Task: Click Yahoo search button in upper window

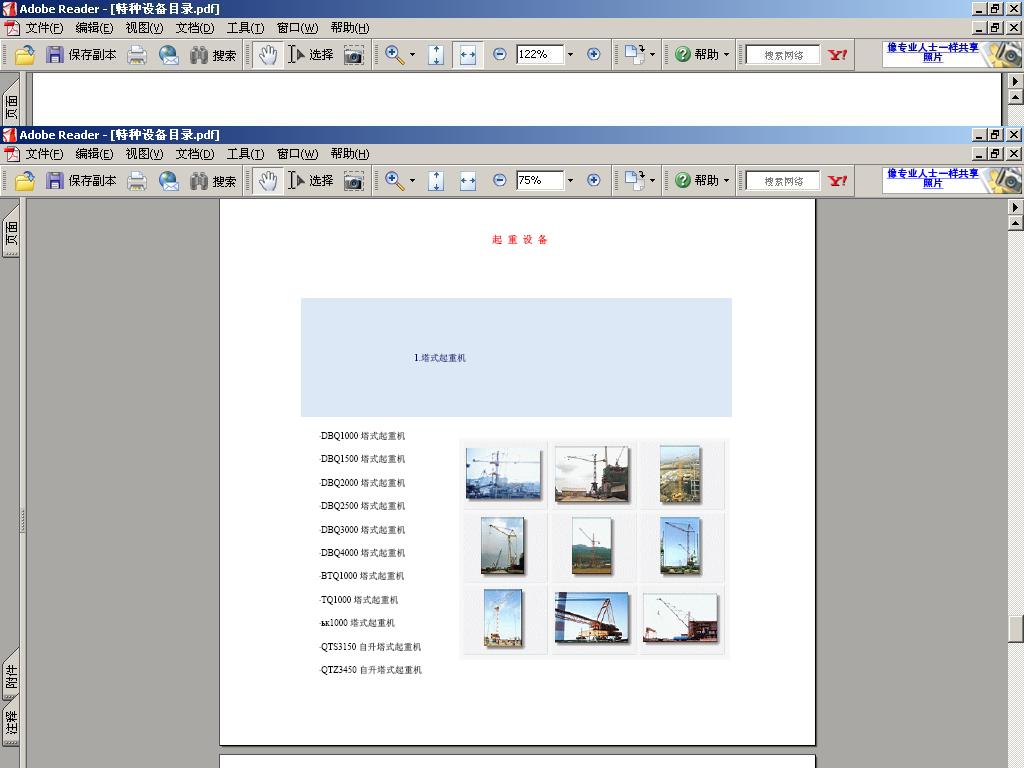Action: click(x=837, y=55)
